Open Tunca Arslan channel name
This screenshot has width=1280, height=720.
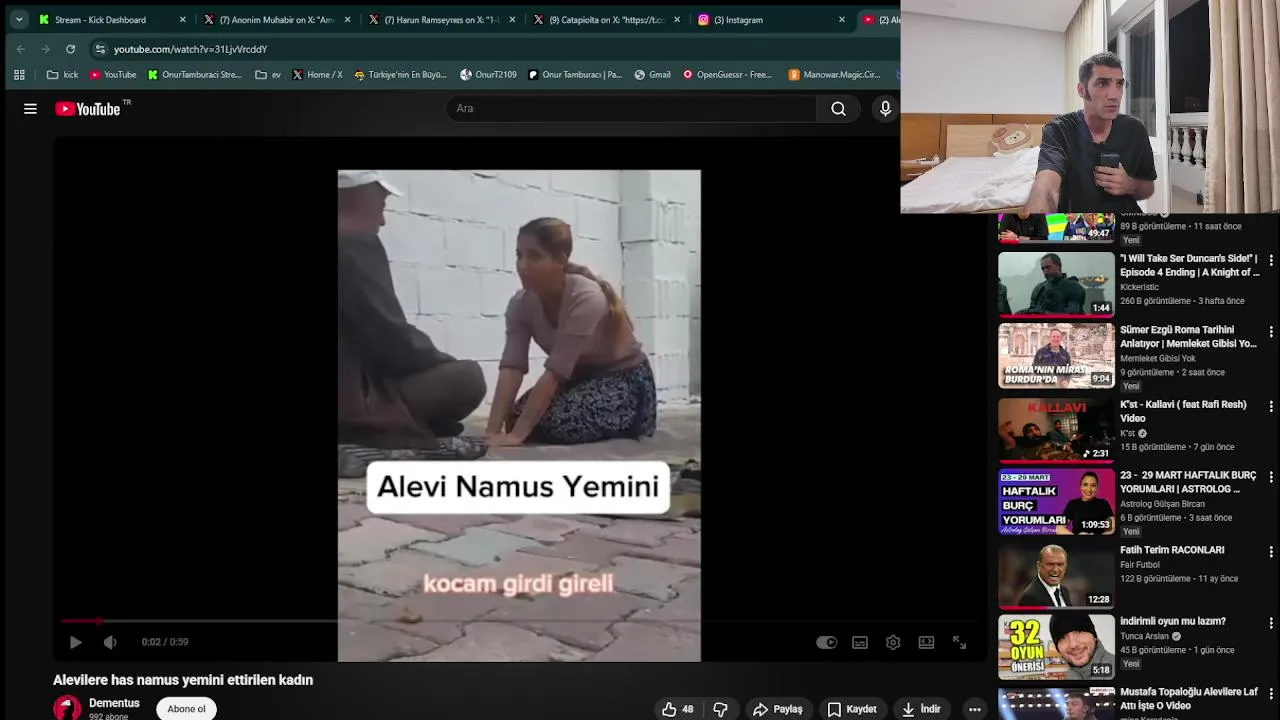click(1144, 636)
